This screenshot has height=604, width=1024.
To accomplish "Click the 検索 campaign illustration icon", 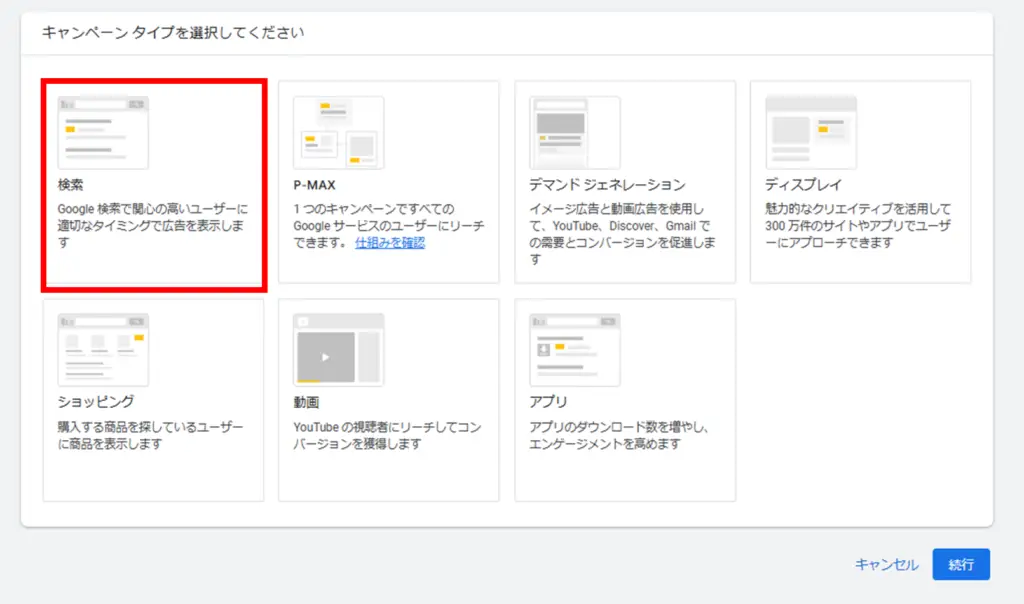I will (103, 133).
